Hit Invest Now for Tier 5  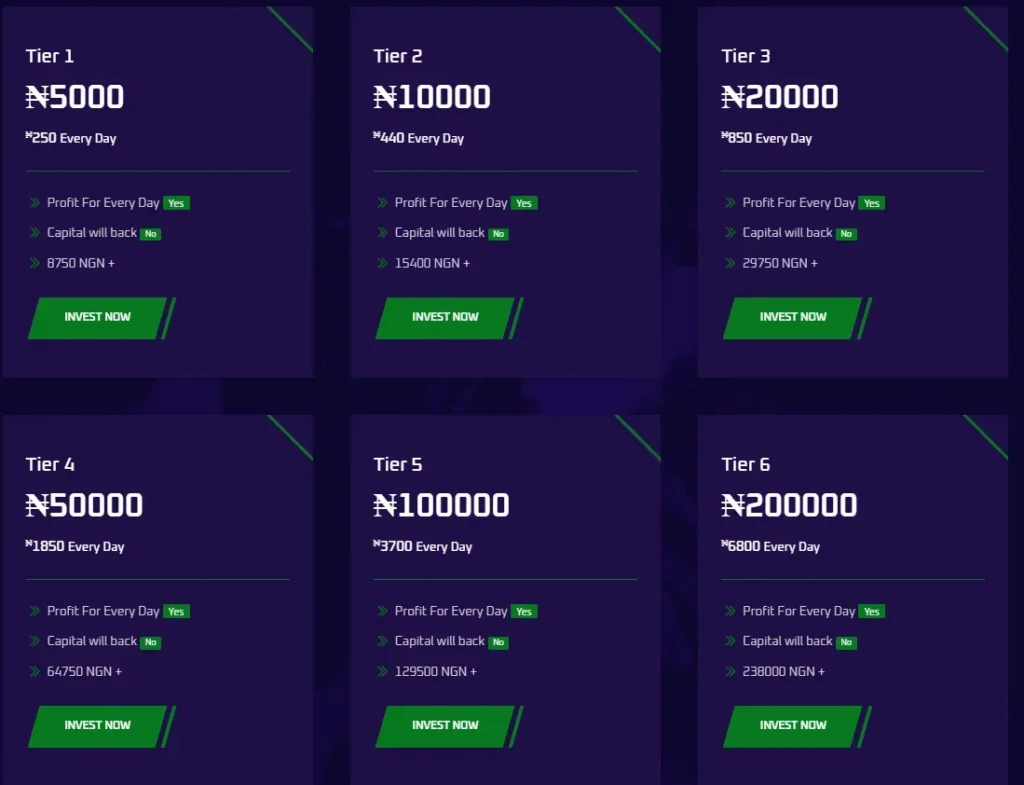(x=445, y=725)
